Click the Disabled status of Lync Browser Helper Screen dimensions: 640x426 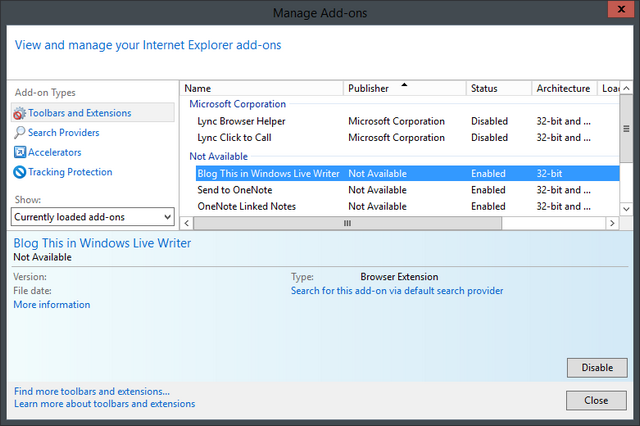(489, 121)
